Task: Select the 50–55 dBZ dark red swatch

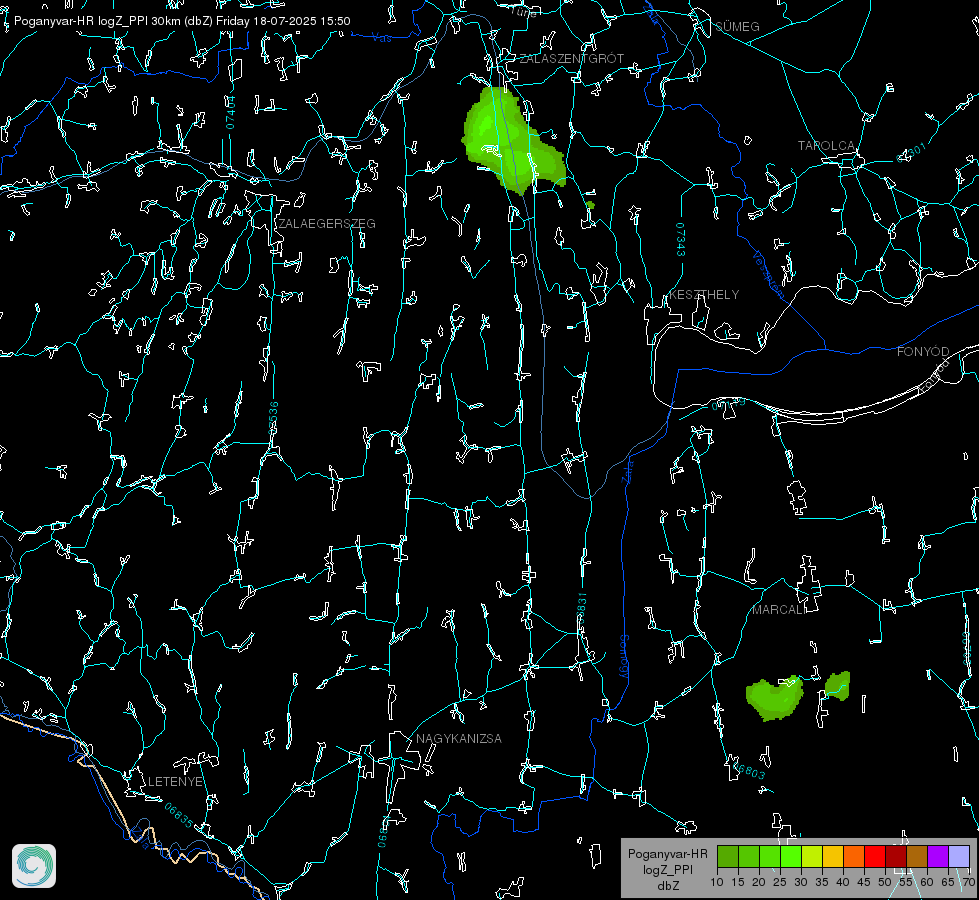Action: click(896, 856)
